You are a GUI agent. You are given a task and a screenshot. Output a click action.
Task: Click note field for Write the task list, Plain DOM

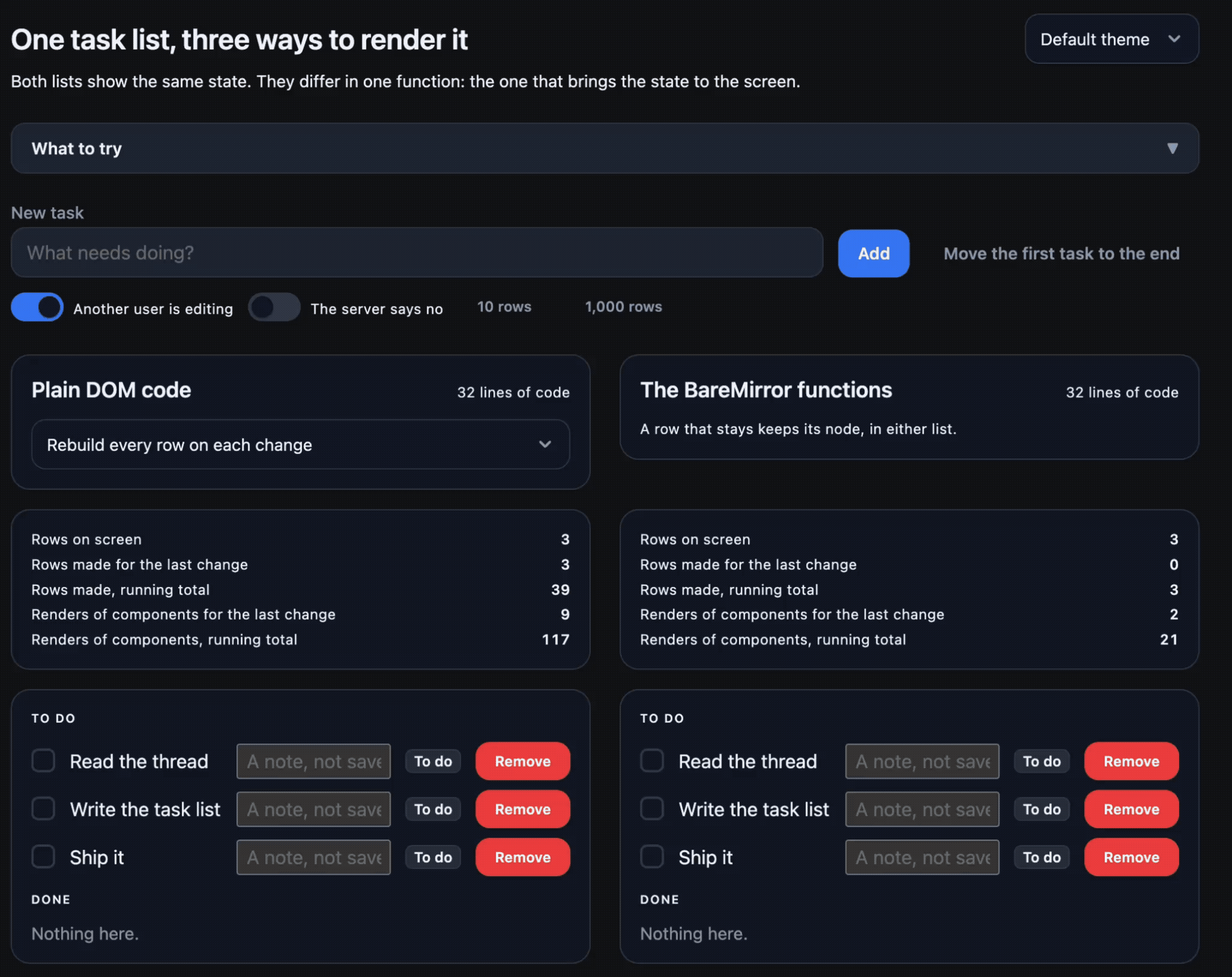pyautogui.click(x=313, y=809)
